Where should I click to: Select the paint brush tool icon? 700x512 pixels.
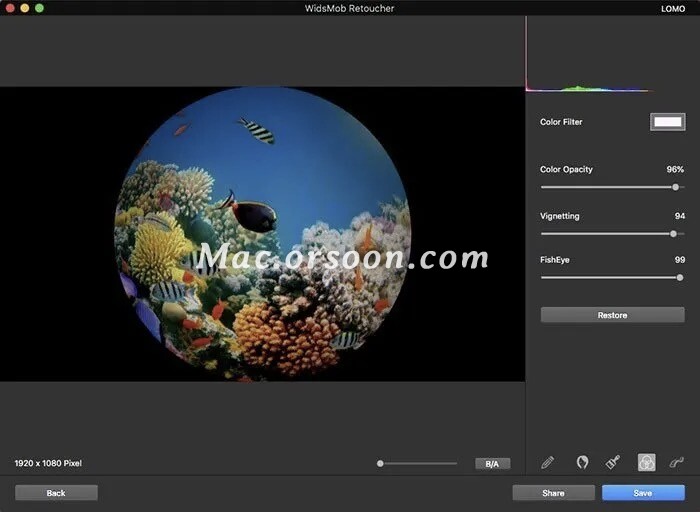point(613,462)
